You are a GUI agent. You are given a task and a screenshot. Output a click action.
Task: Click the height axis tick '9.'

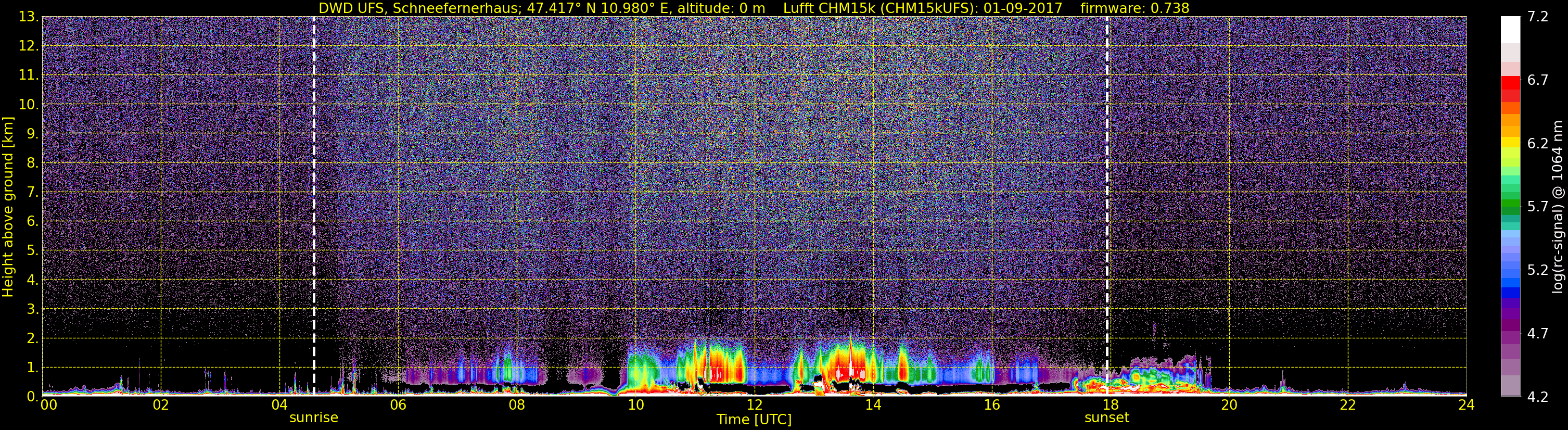32,134
